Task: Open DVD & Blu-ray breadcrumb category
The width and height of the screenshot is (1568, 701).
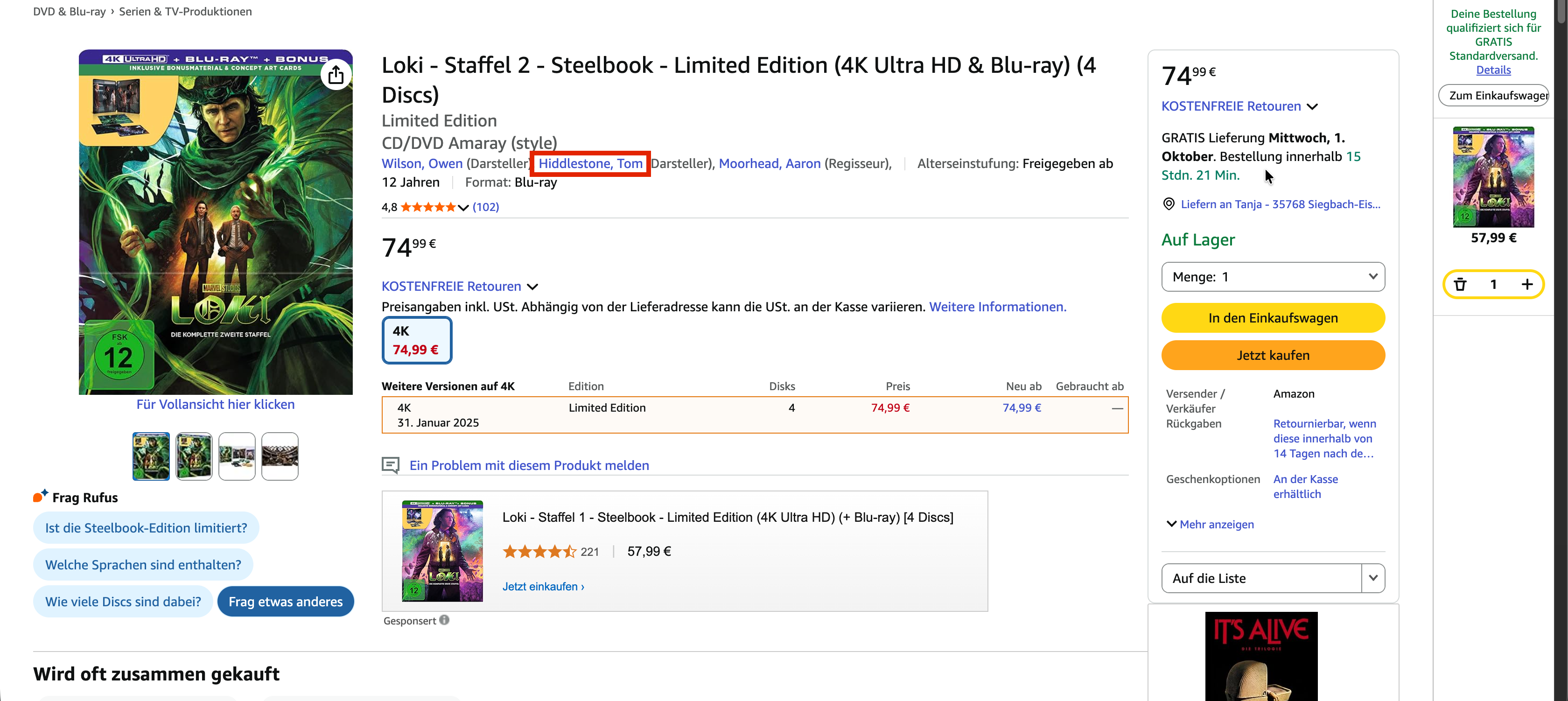Action: pyautogui.click(x=70, y=12)
